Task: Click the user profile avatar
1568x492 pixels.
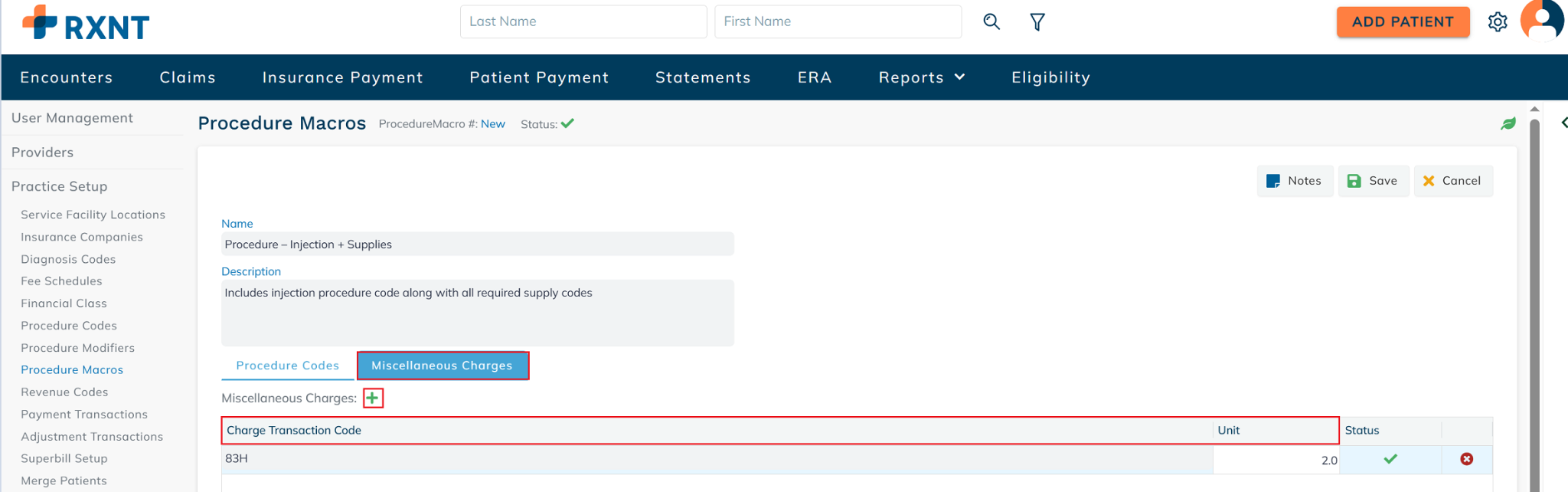Action: tap(1541, 20)
